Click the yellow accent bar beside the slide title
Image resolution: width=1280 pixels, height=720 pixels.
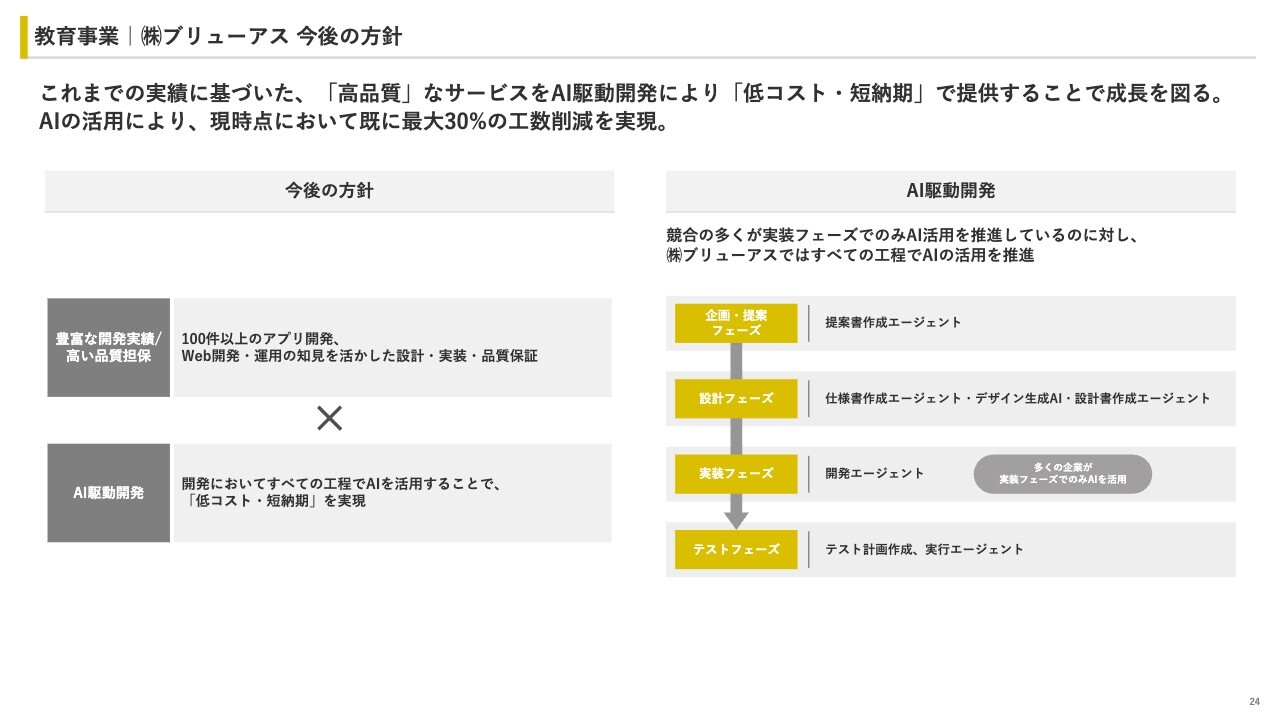[24, 37]
